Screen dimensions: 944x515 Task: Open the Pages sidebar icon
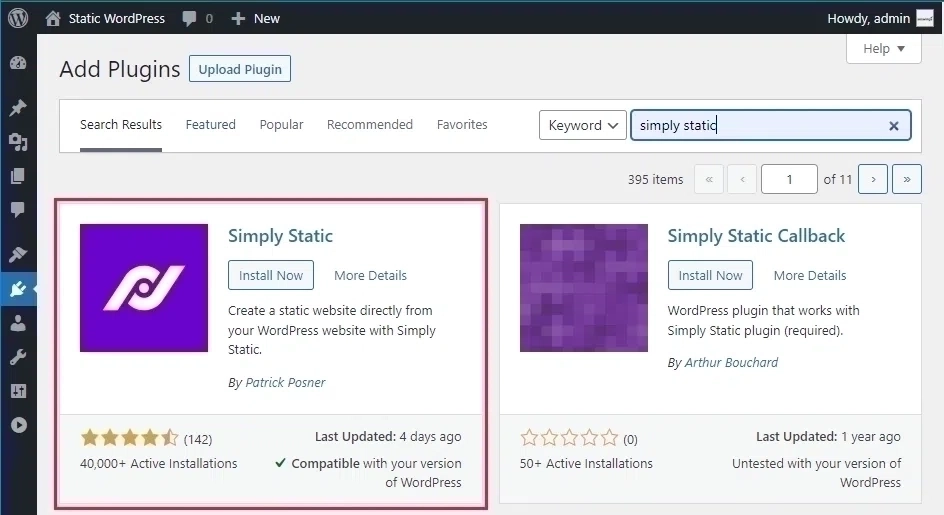(x=18, y=176)
